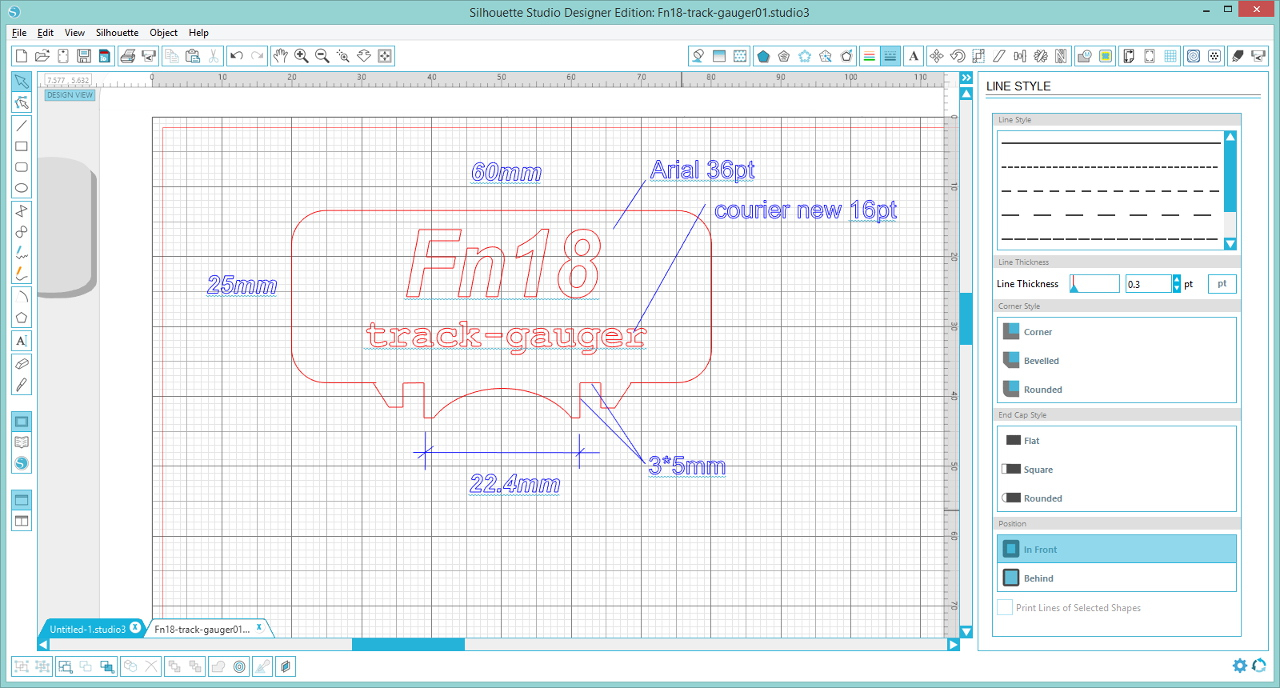Pick the Draw a Line tool
Viewport: 1280px width, 688px height.
click(21, 125)
